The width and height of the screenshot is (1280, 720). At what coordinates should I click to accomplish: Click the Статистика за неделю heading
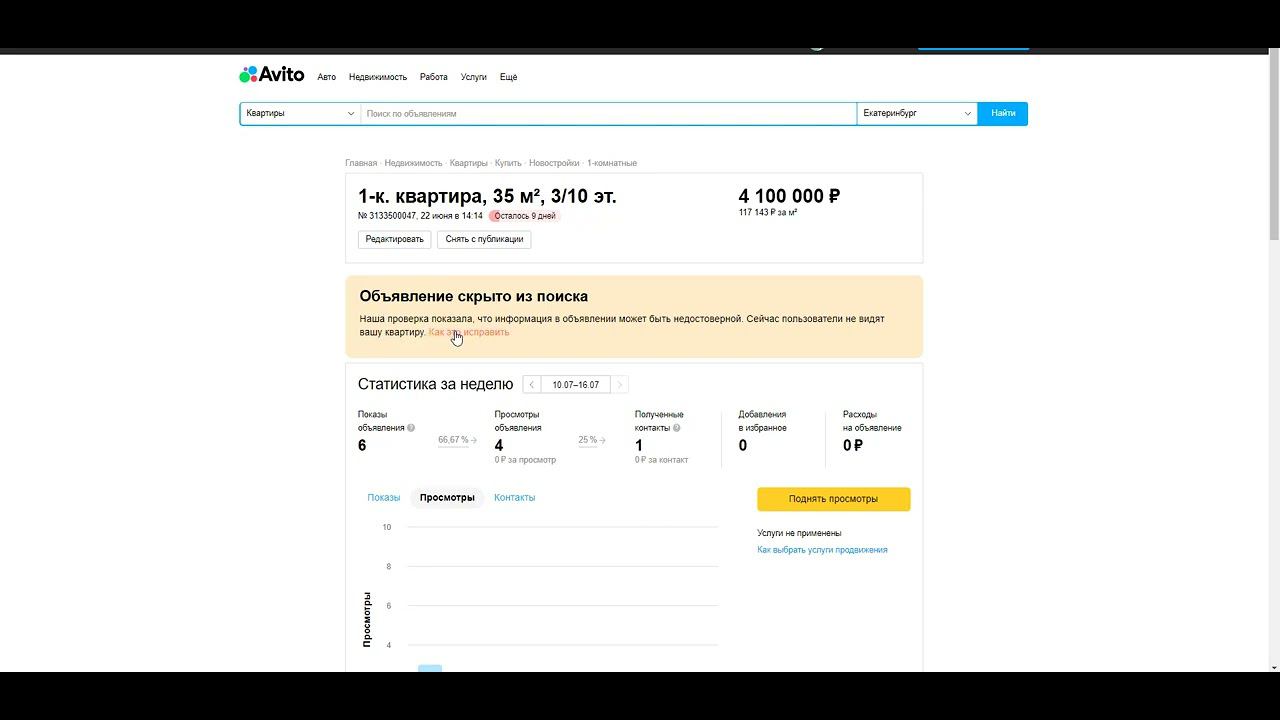tap(435, 384)
